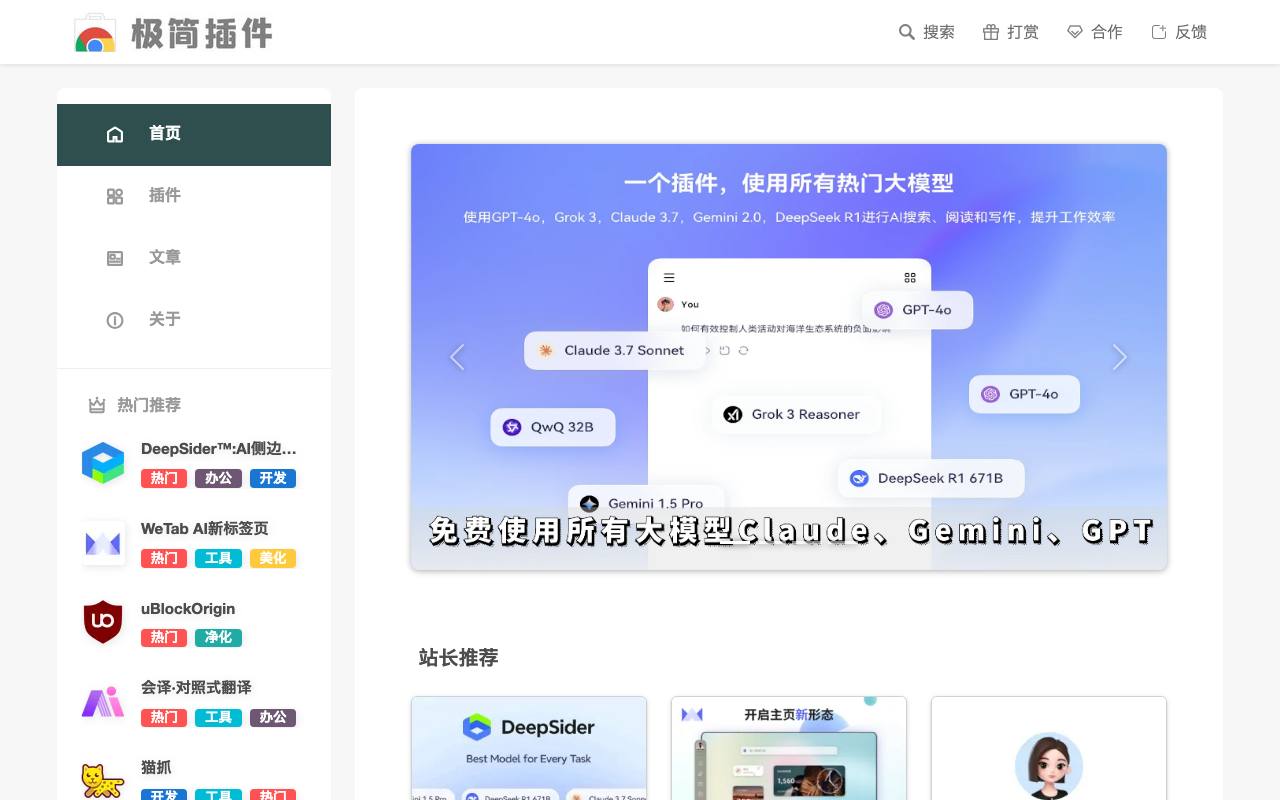This screenshot has height=800, width=1280.
Task: Select the 开发 tag under 猫抓
Action: (164, 795)
